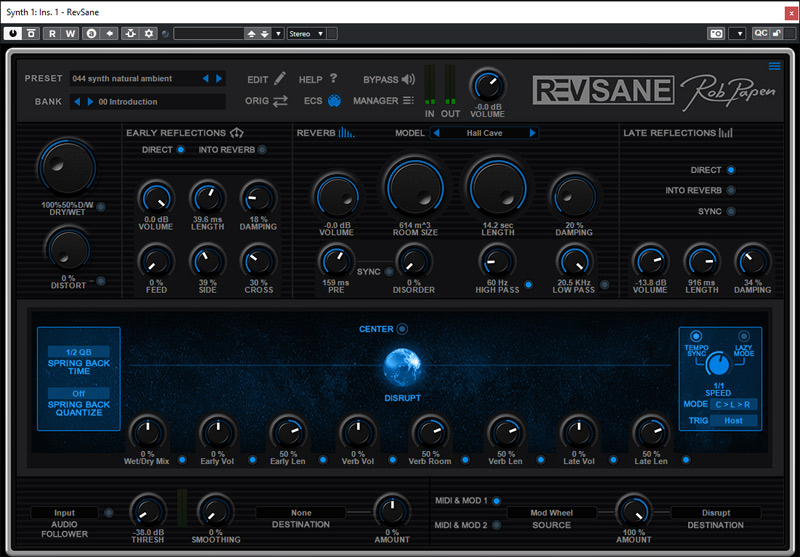The height and width of the screenshot is (557, 800).
Task: Click the Spring Back Quantize Off button
Action: [78, 393]
